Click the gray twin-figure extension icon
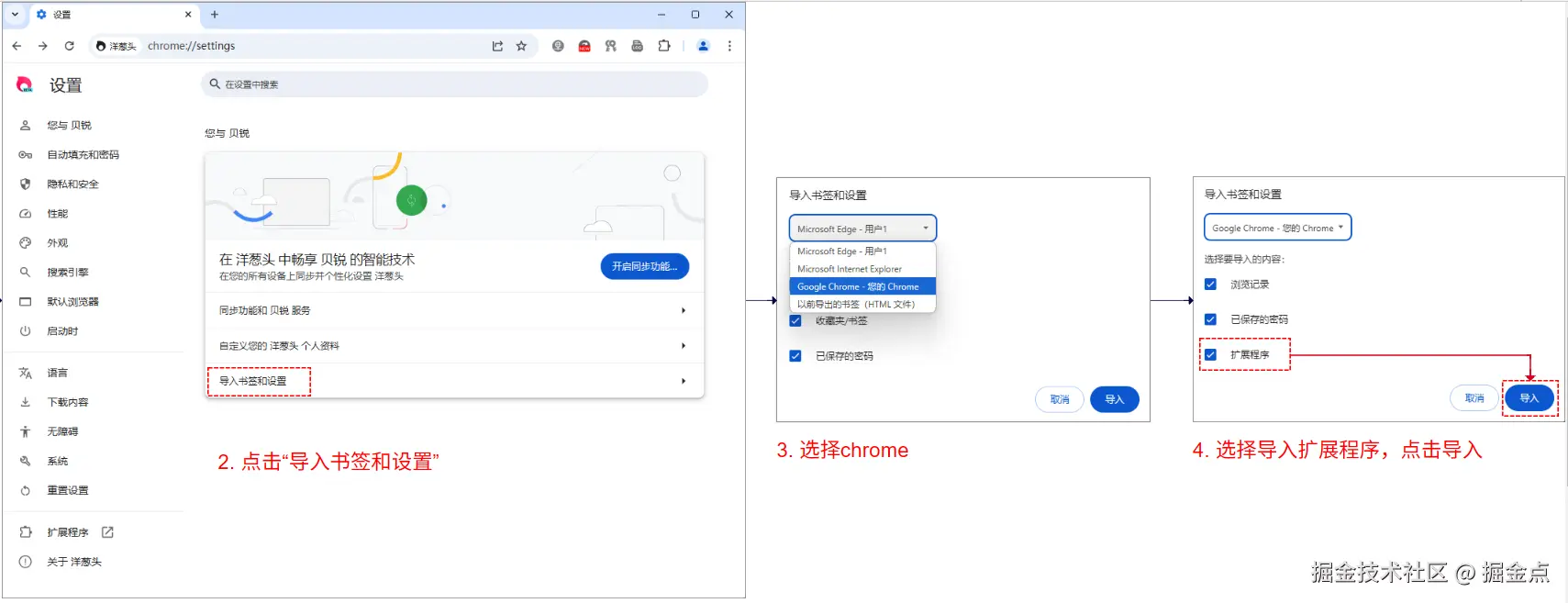This screenshot has height=603, width=1568. 611,46
